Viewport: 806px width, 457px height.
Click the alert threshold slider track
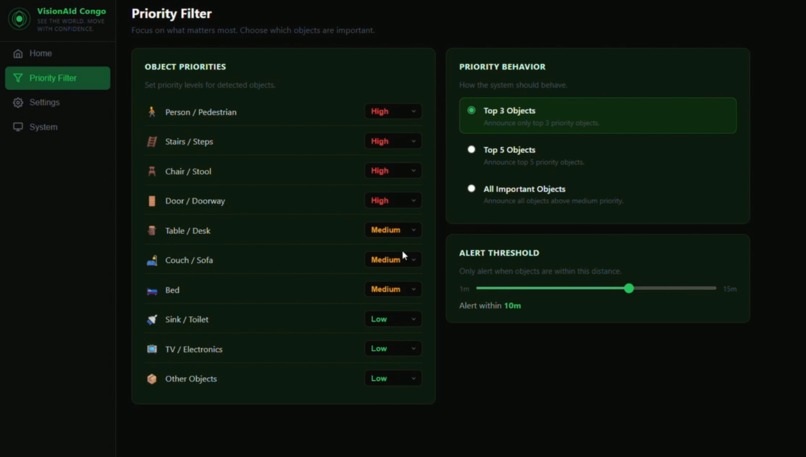(x=596, y=288)
